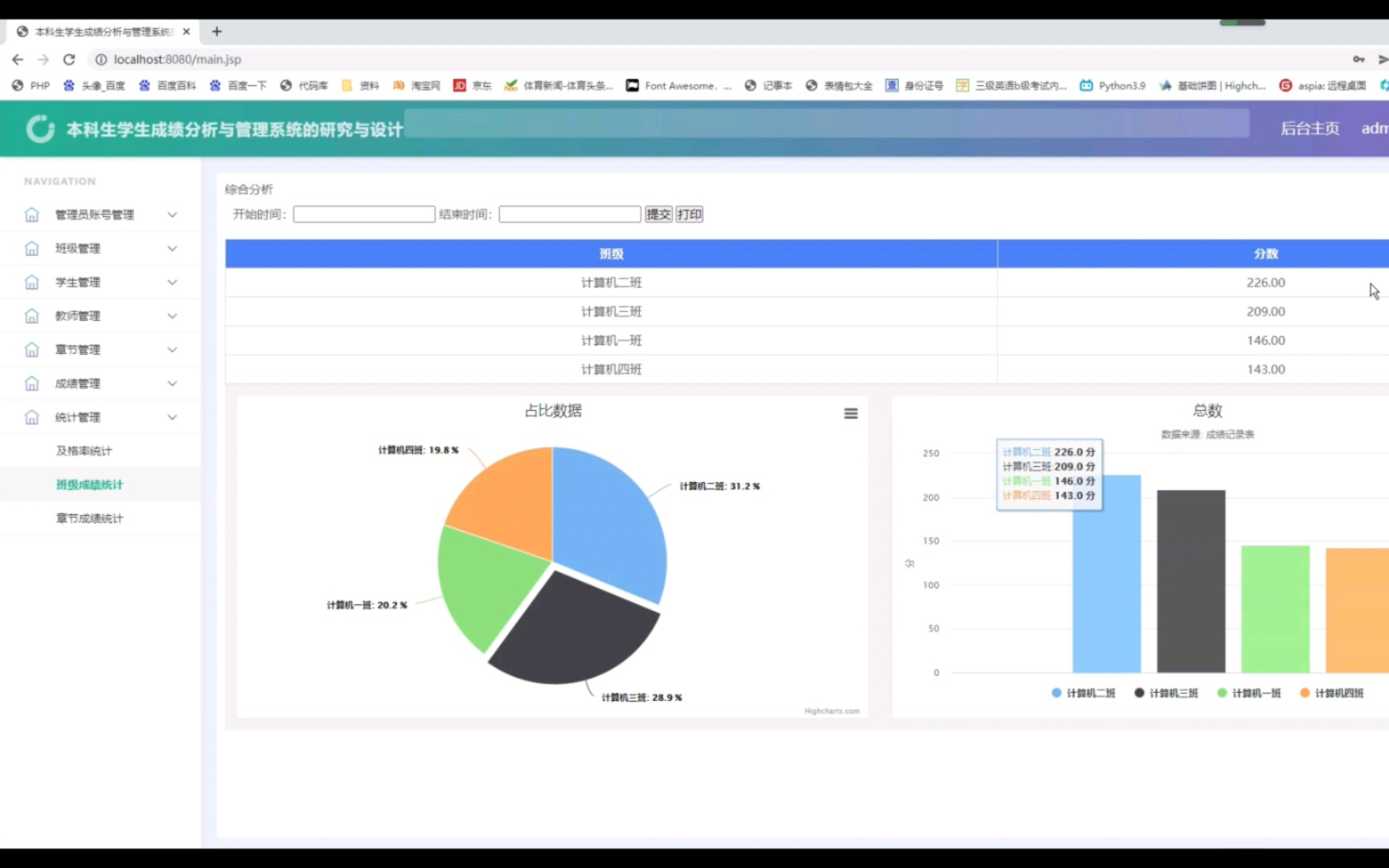
Task: Click the site info icon in address bar
Action: click(x=100, y=59)
